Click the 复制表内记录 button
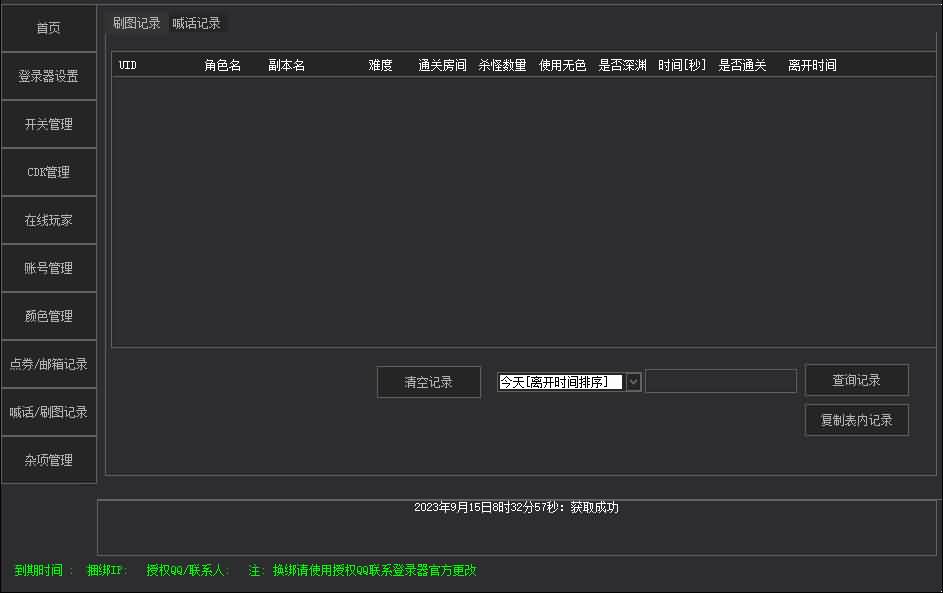 (x=856, y=420)
